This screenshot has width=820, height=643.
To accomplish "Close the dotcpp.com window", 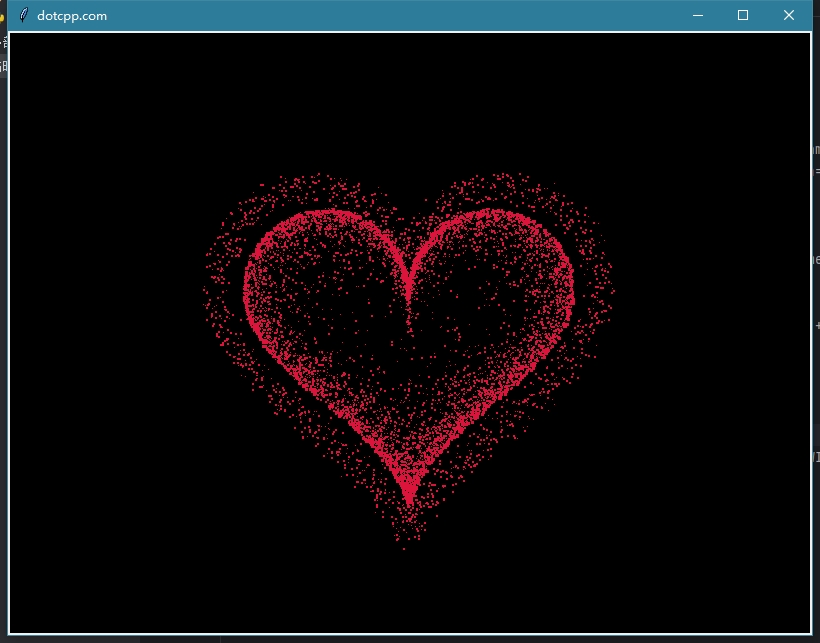I will point(789,15).
